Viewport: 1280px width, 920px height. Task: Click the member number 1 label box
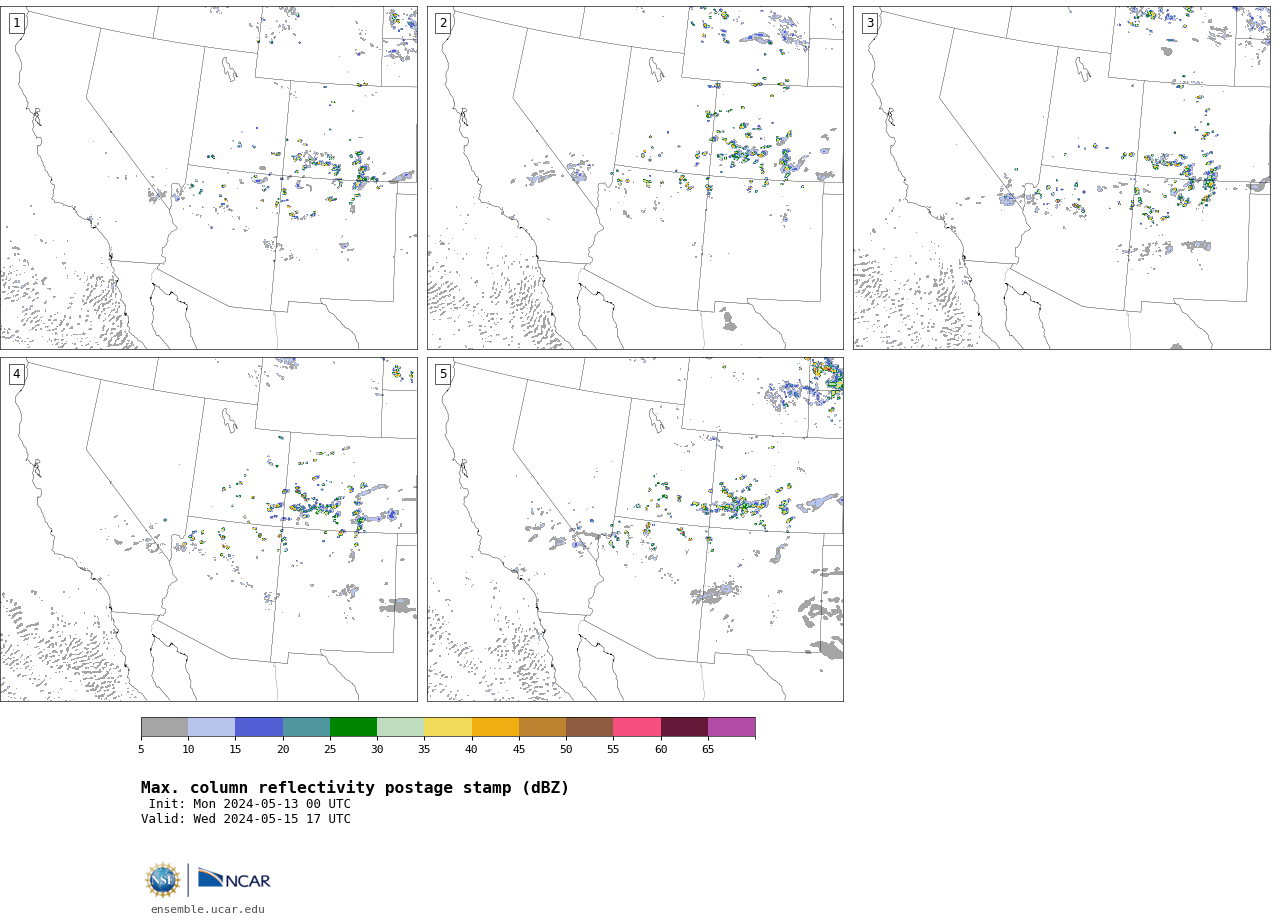(16, 23)
